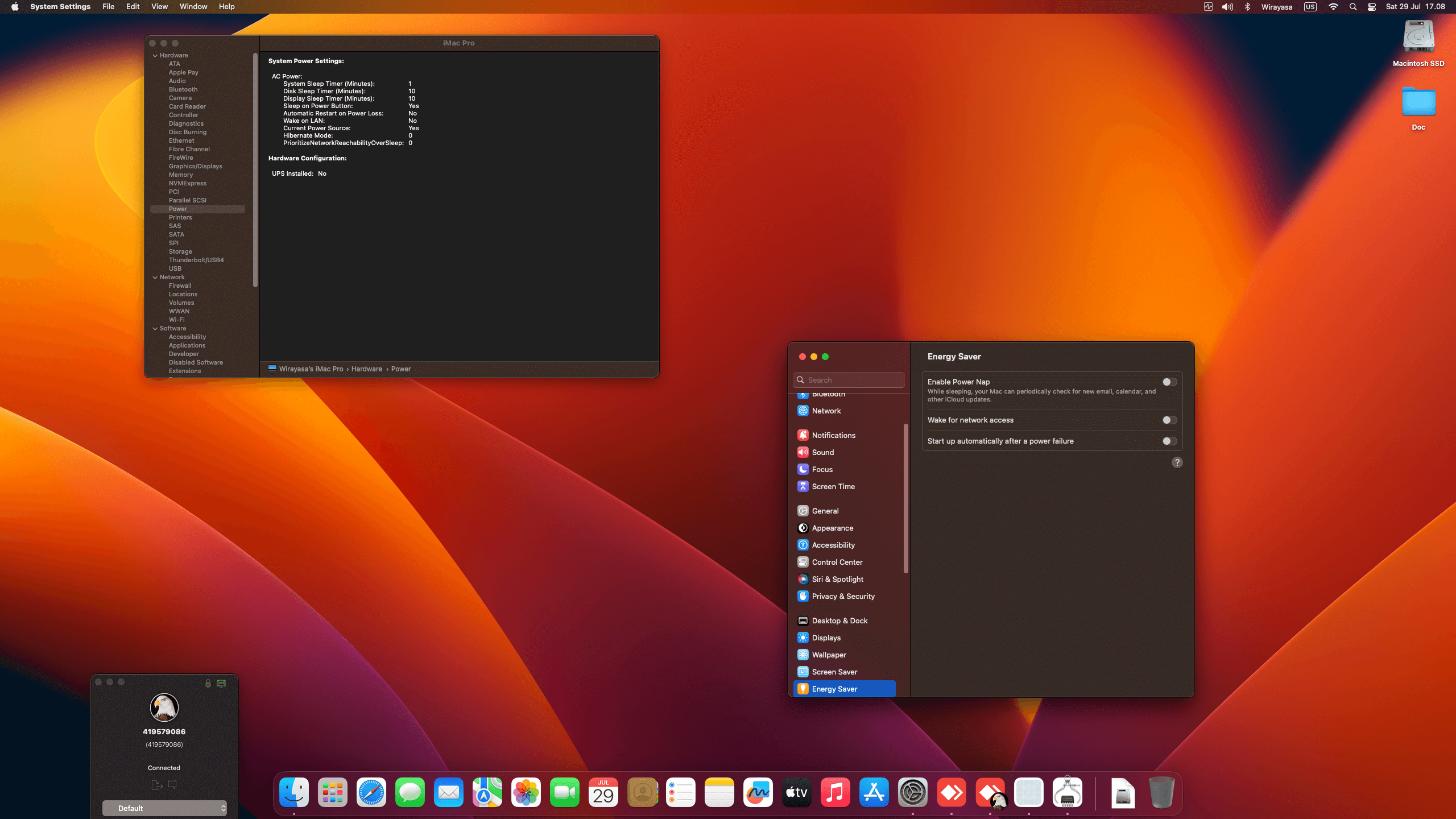Open the View menu in menu bar
Viewport: 1456px width, 819px height.
pos(159,7)
